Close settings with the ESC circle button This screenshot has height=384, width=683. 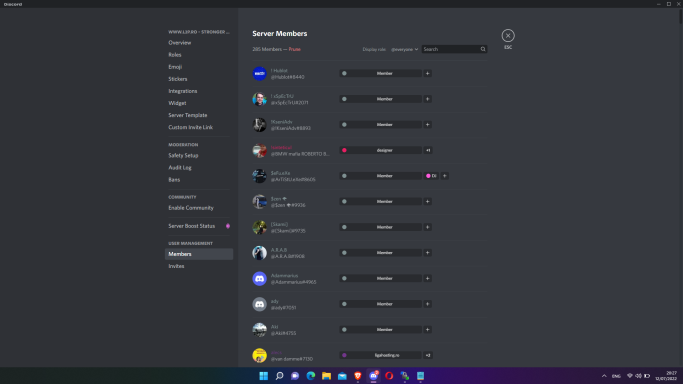click(x=508, y=36)
